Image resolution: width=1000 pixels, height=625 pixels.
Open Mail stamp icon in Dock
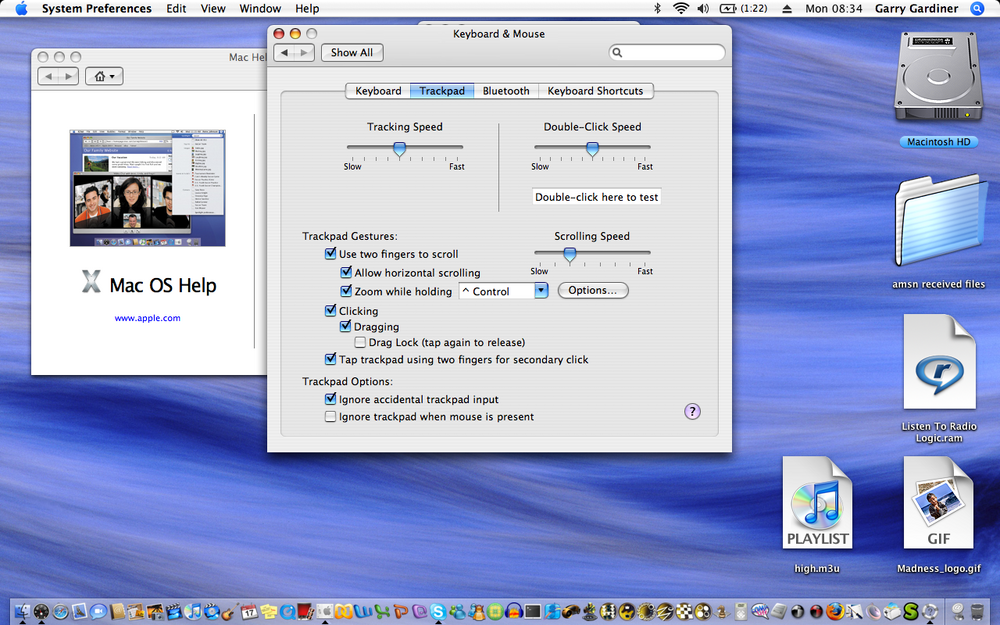click(79, 612)
